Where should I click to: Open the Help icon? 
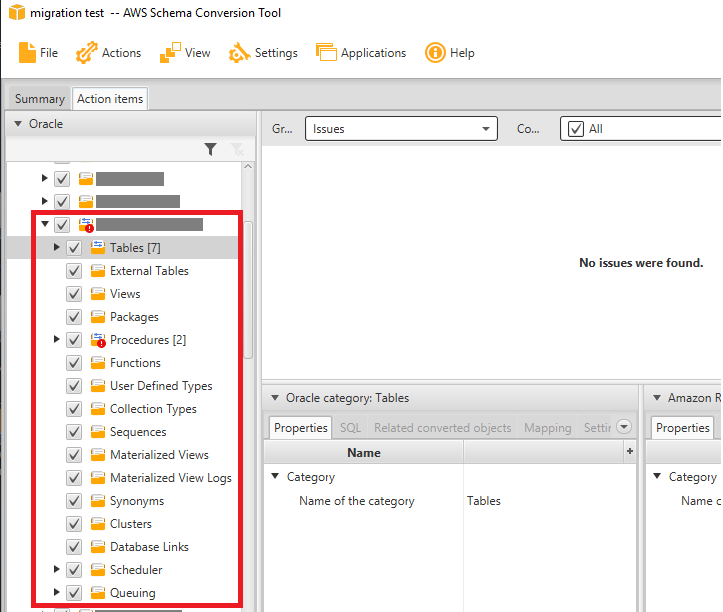[x=435, y=53]
